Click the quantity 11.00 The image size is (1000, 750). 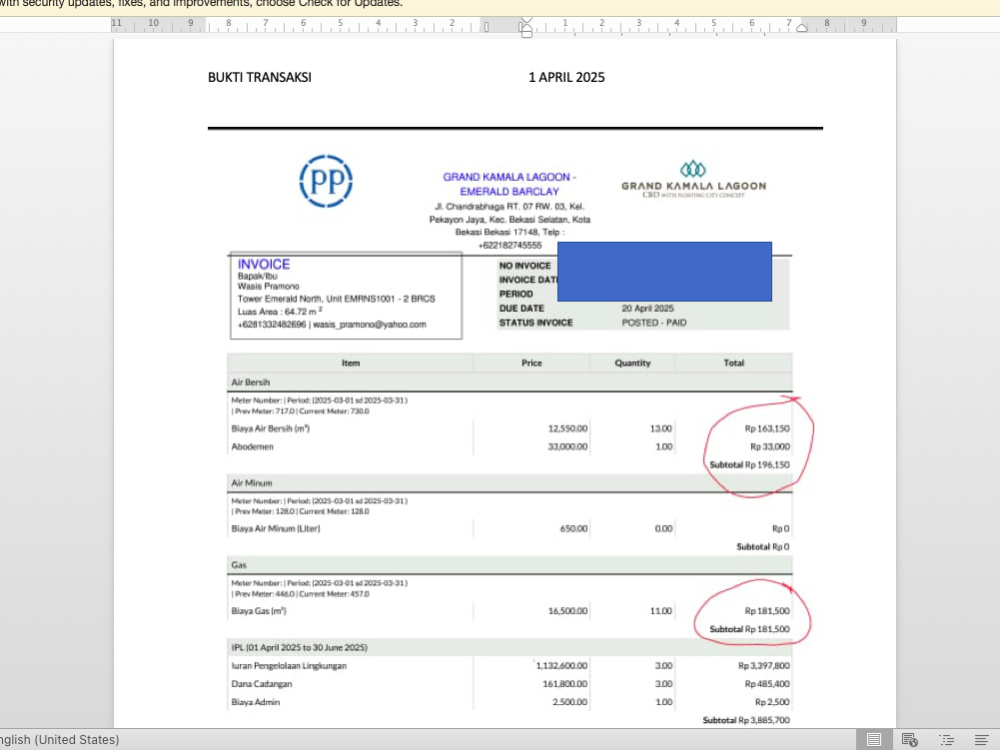pyautogui.click(x=661, y=611)
